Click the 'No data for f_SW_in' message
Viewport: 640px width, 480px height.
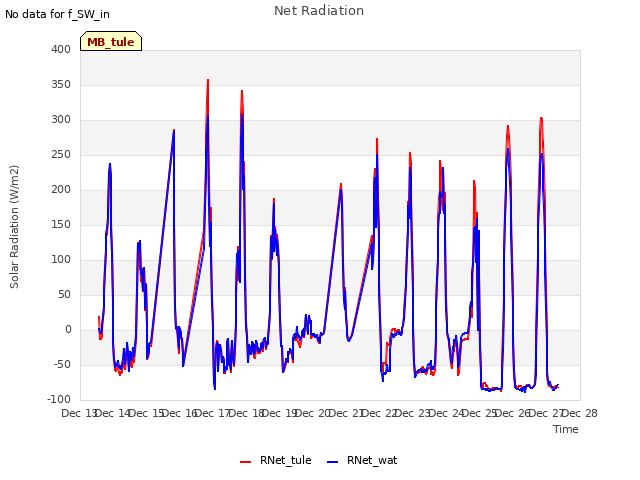57,14
